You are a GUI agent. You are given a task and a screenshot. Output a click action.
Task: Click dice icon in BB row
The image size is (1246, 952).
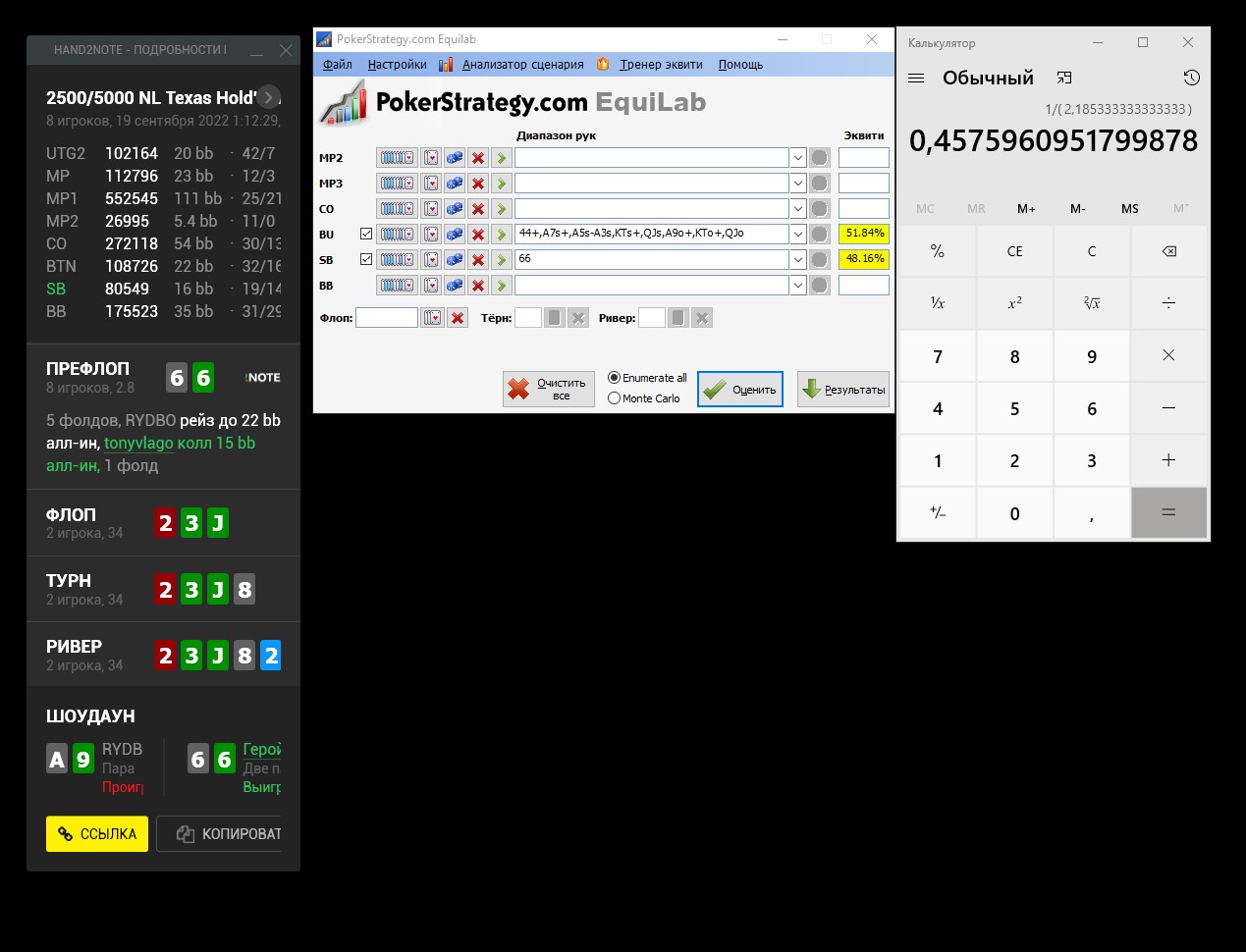point(455,286)
